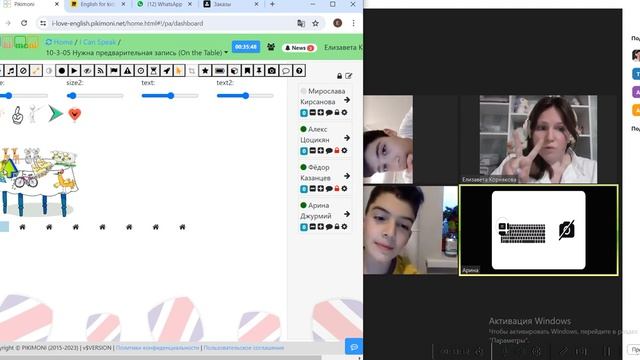Screen dimensions: 640x360
Task: Click the clock timer toolbar icon
Action: [141, 71]
